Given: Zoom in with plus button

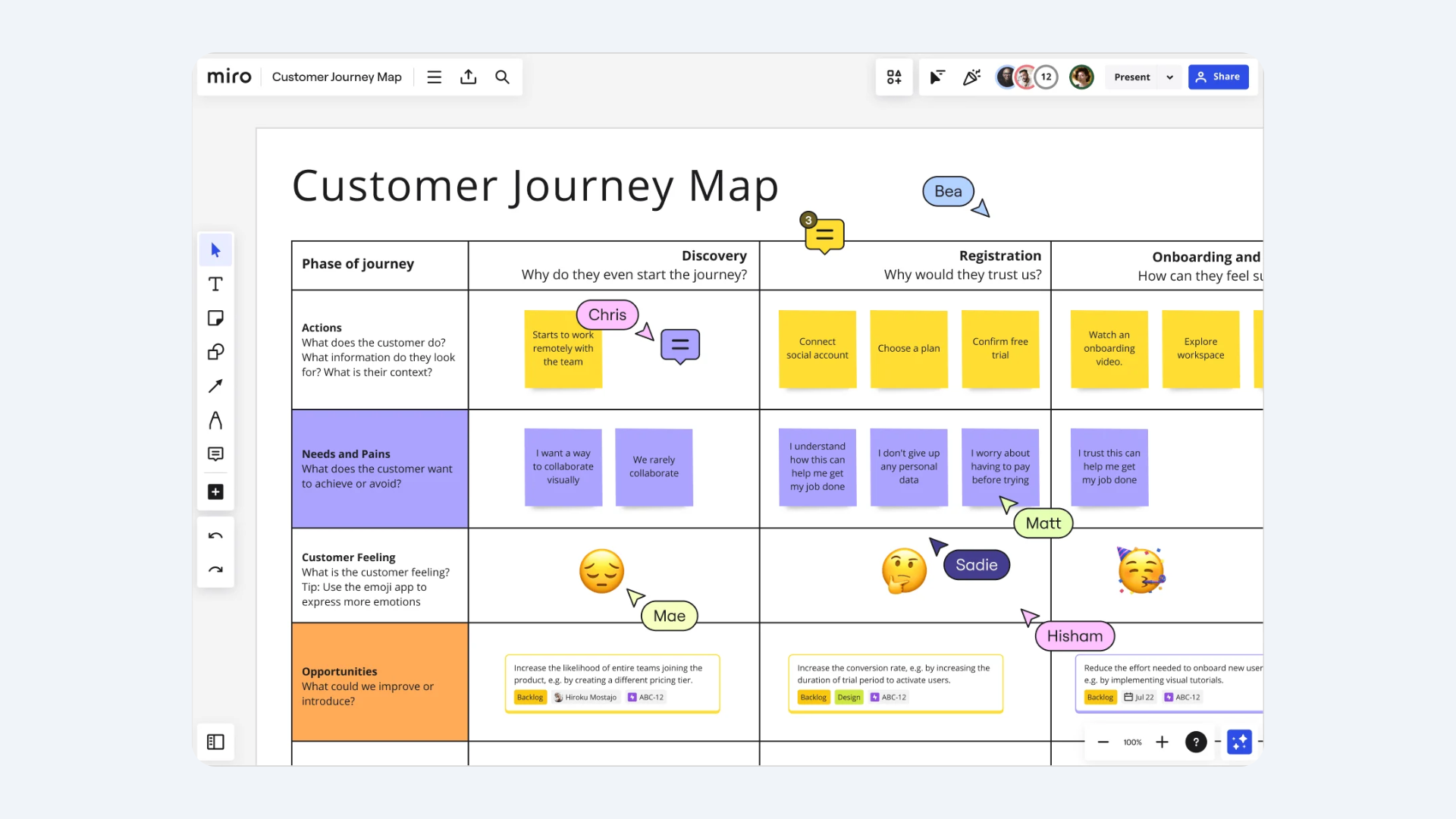Looking at the screenshot, I should (1162, 742).
